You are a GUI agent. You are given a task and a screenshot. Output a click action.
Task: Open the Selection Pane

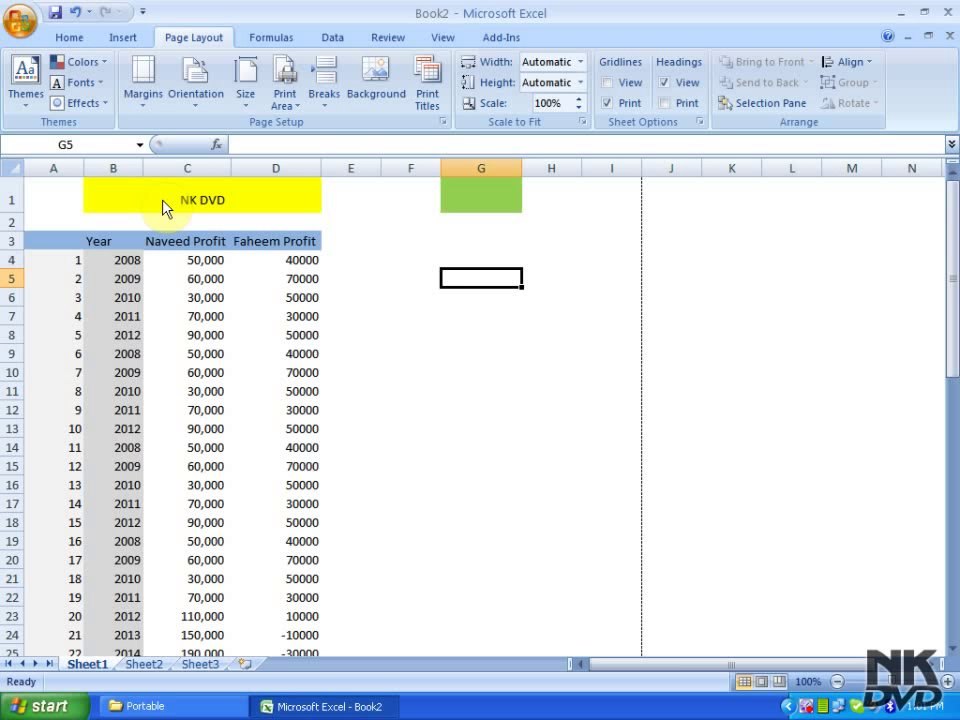pyautogui.click(x=762, y=103)
